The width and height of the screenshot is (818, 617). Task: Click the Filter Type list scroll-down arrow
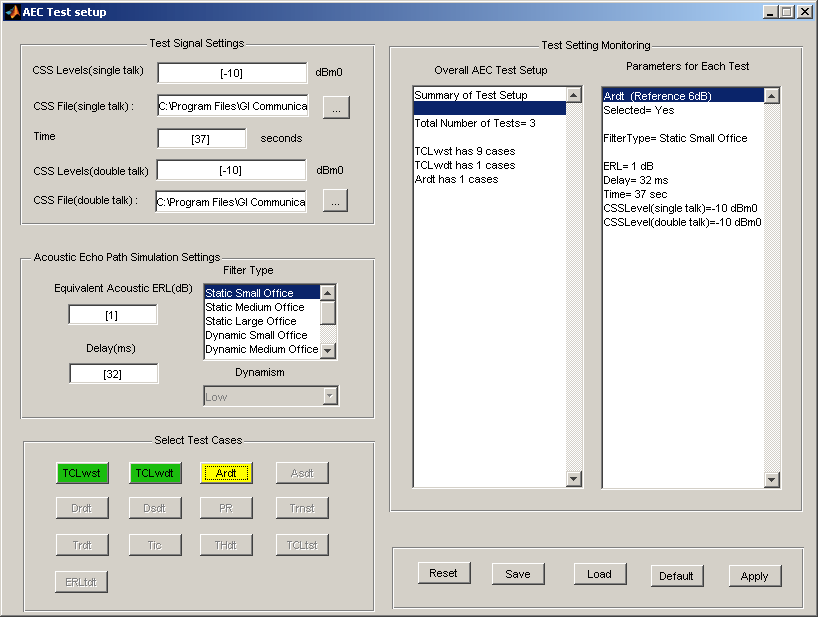(328, 350)
